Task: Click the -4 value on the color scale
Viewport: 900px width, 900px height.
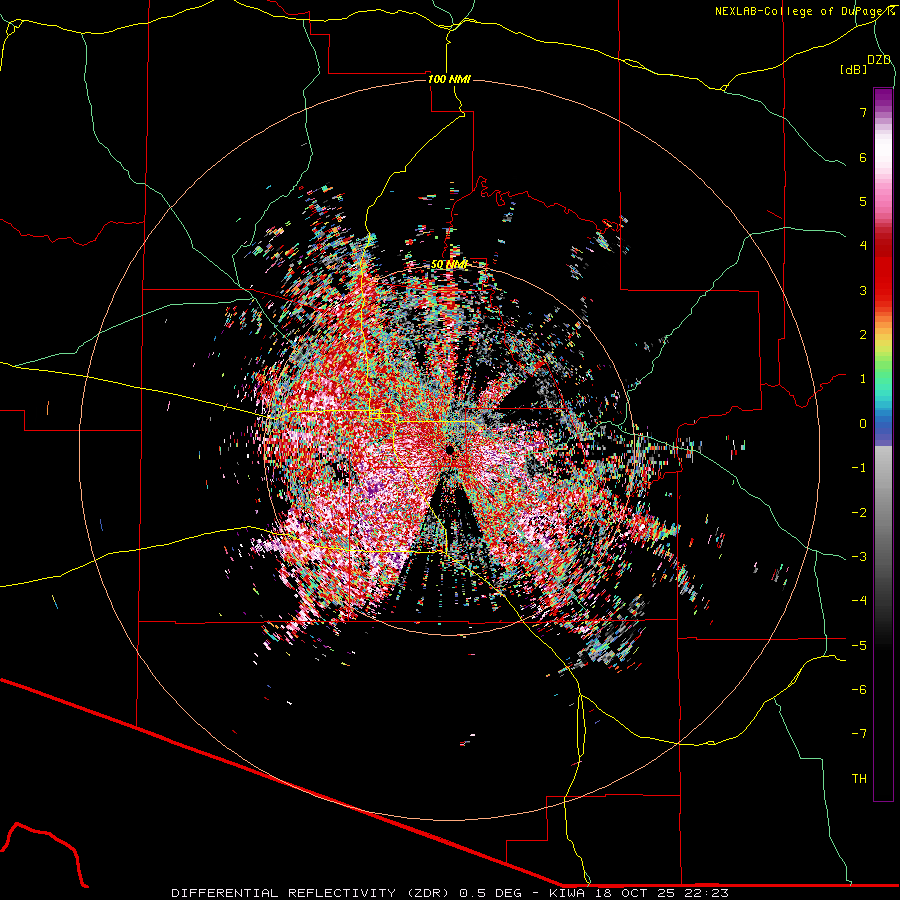Action: point(859,601)
